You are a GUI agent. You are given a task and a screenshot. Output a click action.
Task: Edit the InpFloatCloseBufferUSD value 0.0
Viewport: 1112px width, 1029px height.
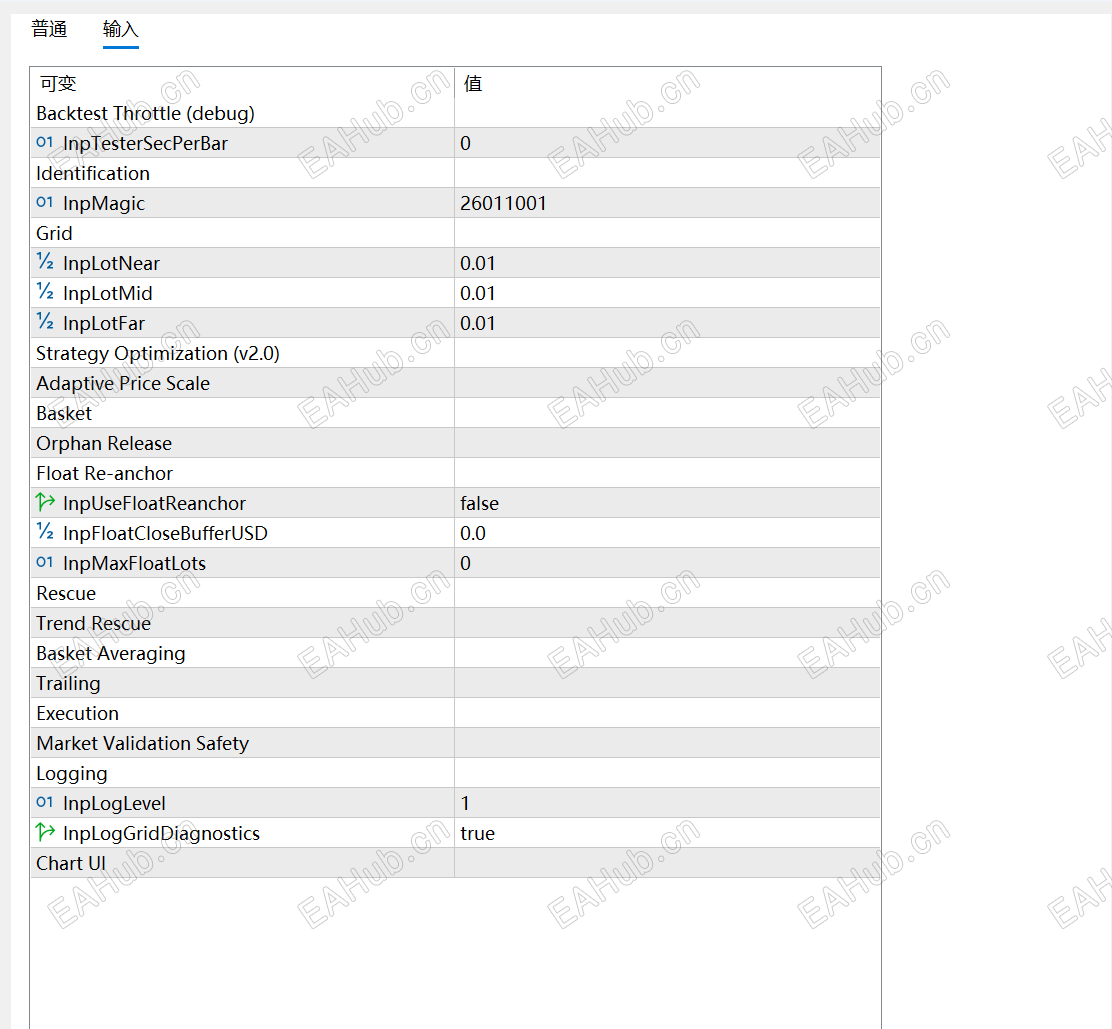tap(667, 533)
